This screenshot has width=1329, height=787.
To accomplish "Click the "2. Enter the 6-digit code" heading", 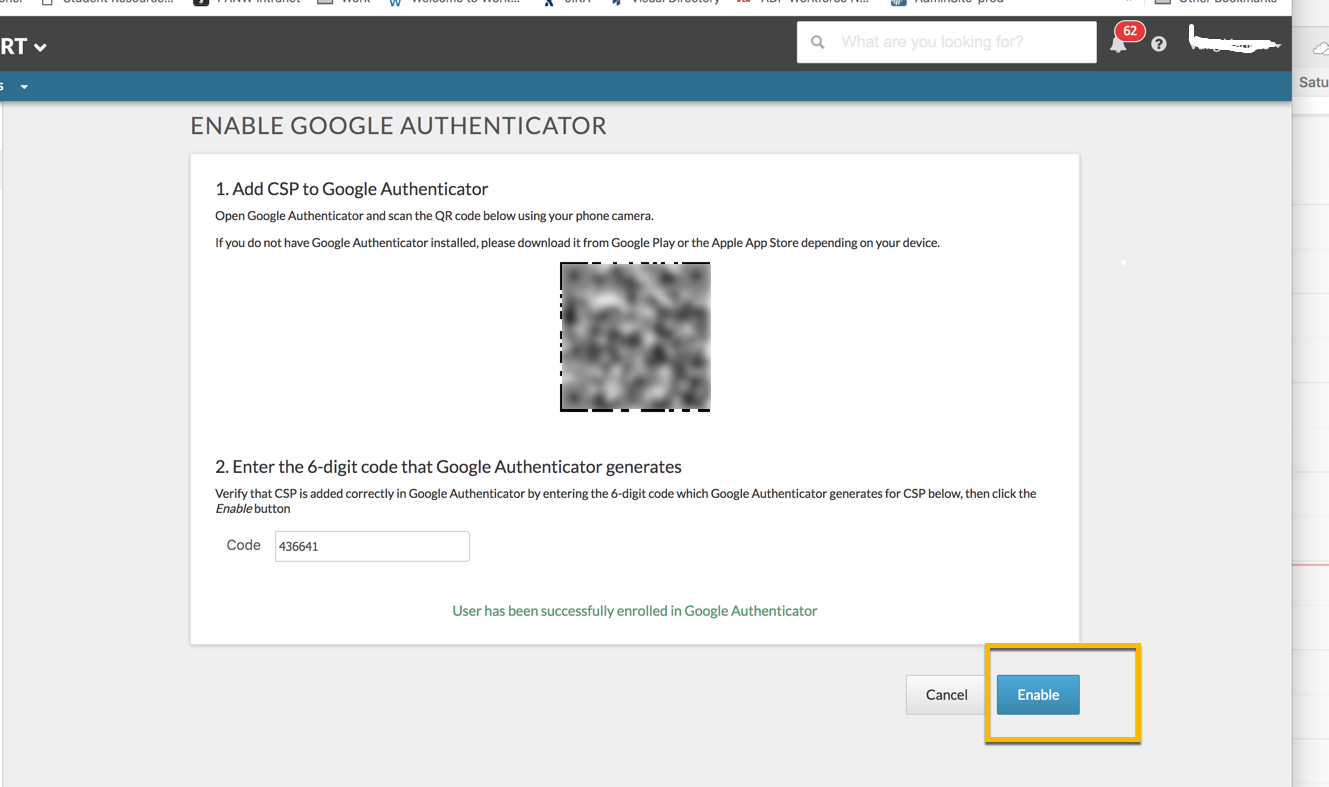I will coord(448,467).
